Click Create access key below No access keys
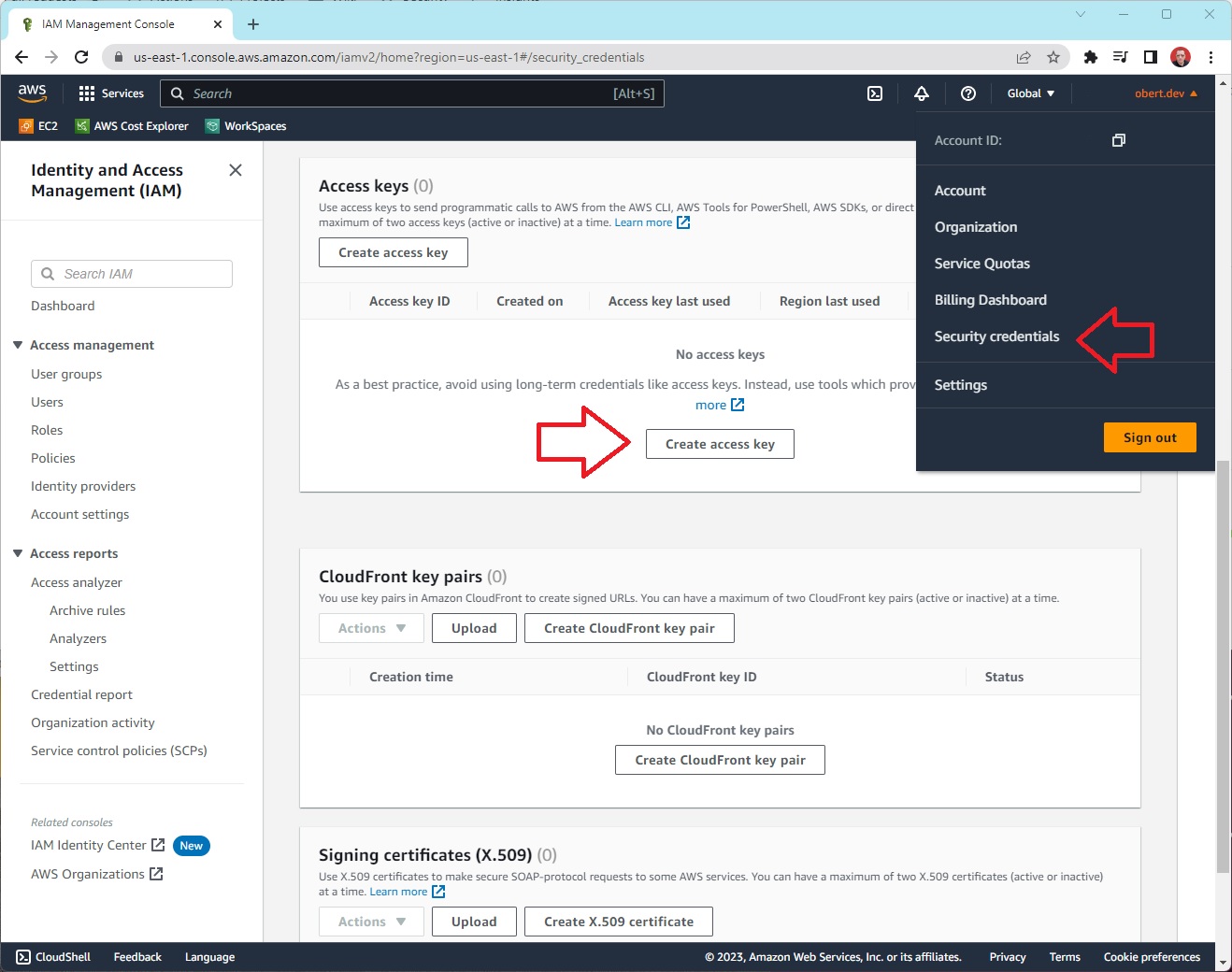Screen dimensions: 1232x972 click(x=720, y=444)
